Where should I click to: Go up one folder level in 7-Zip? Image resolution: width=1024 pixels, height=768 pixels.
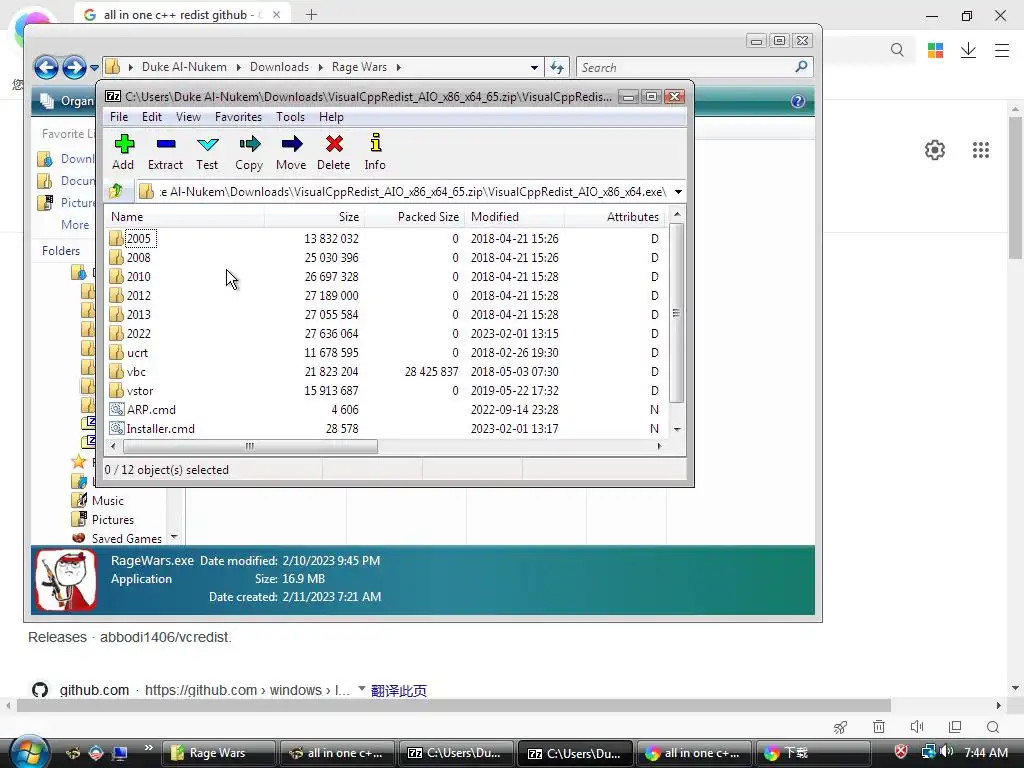[116, 191]
